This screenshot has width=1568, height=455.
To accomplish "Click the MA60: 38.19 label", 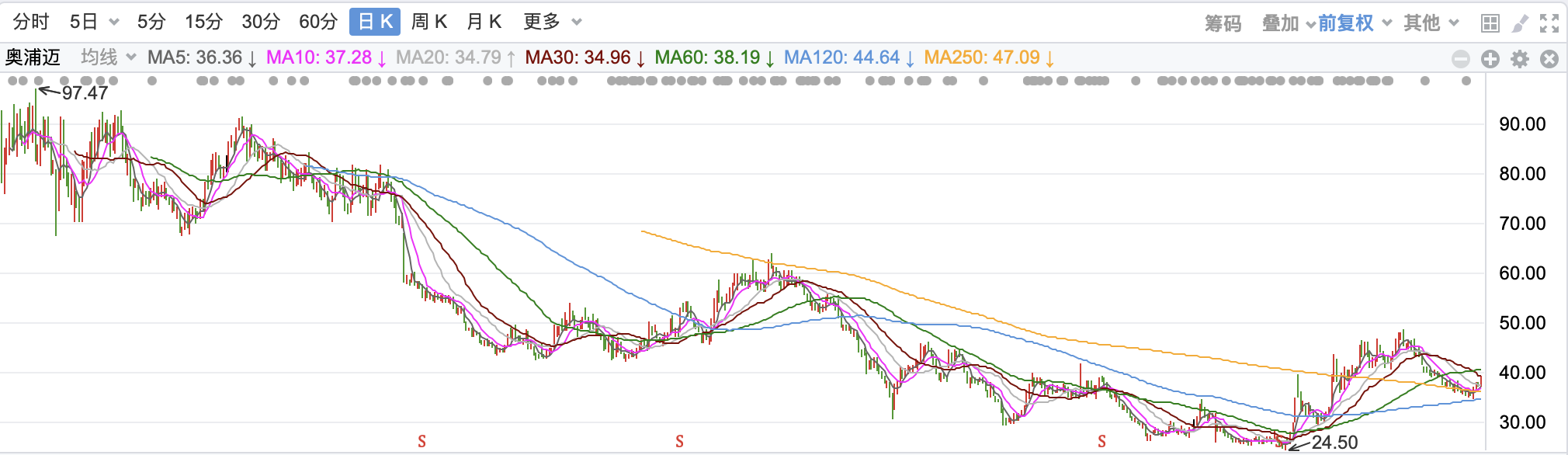I will point(715,57).
